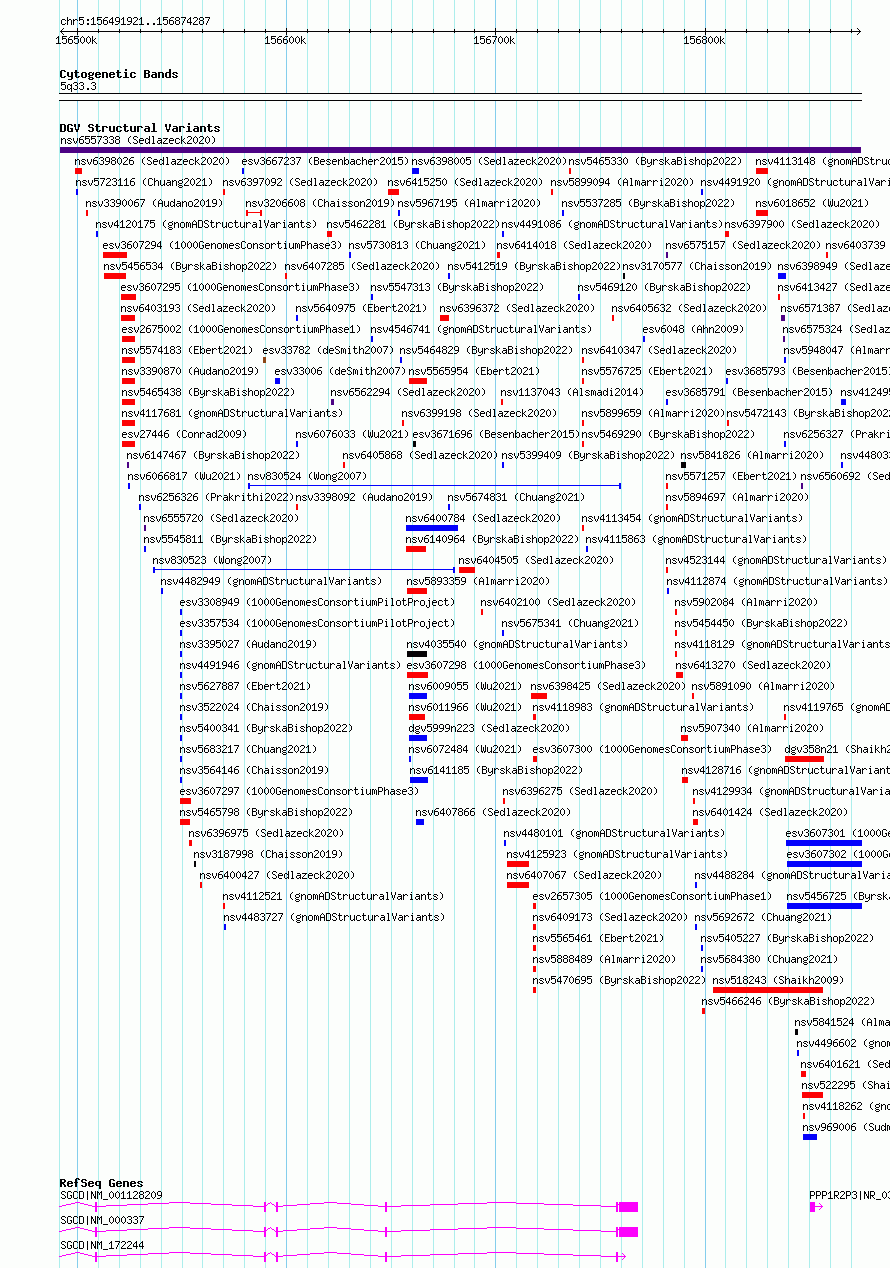The height and width of the screenshot is (1268, 890).
Task: Select variant nsv6415250 (Sedlazeck2020)
Action: click(x=466, y=182)
